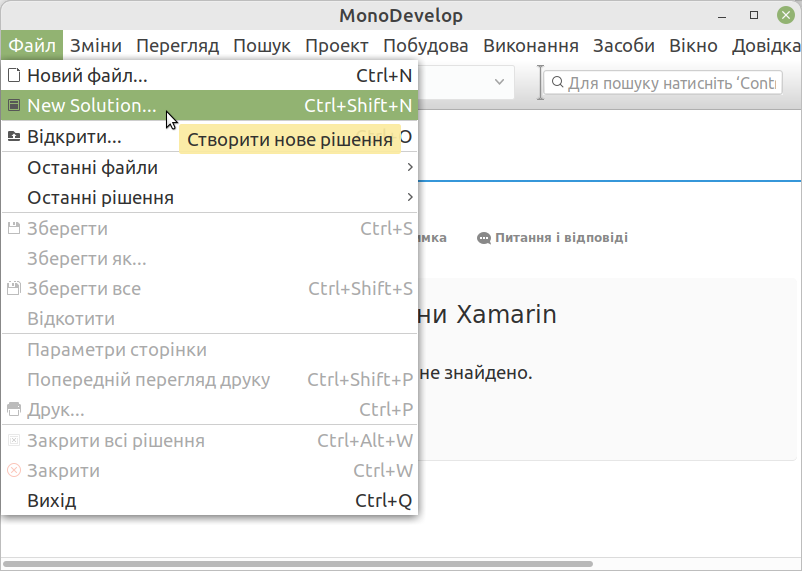The width and height of the screenshot is (802, 571).
Task: Open the Файл menu
Action: tap(32, 46)
